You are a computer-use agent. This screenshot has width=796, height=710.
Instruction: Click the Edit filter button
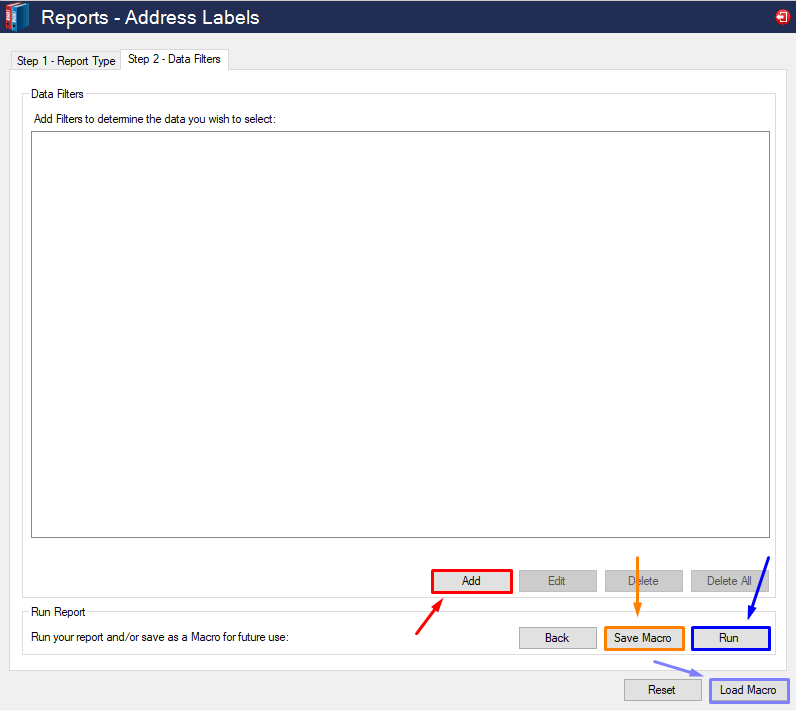557,581
